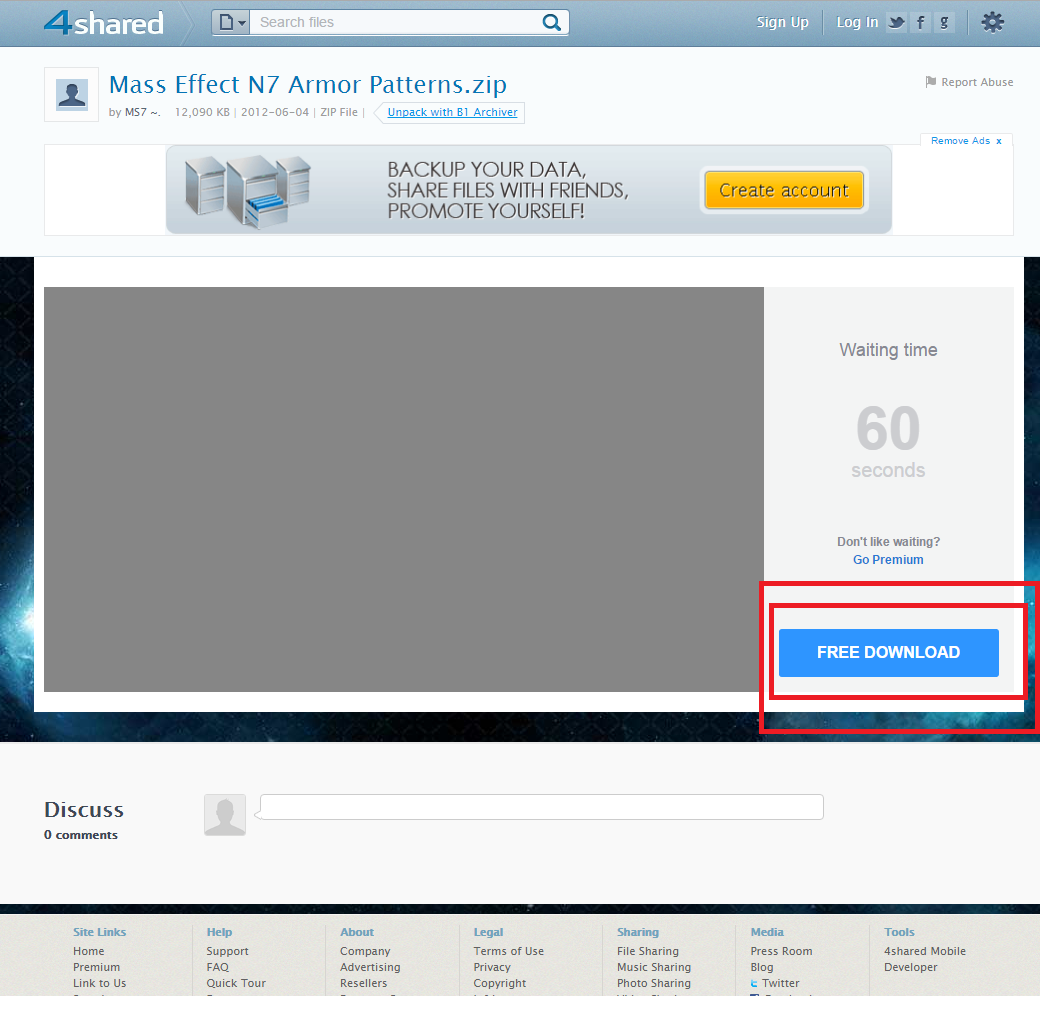Click the FREE DOWNLOAD button
1040x1012 pixels.
[x=889, y=653]
